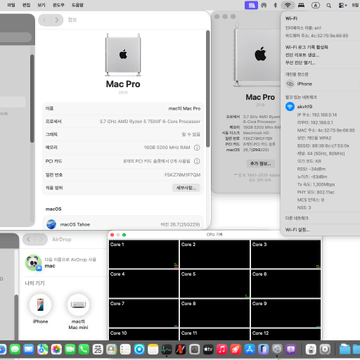The width and height of the screenshot is (360, 360).
Task: Show PCI card details info icon
Action: pyautogui.click(x=197, y=161)
